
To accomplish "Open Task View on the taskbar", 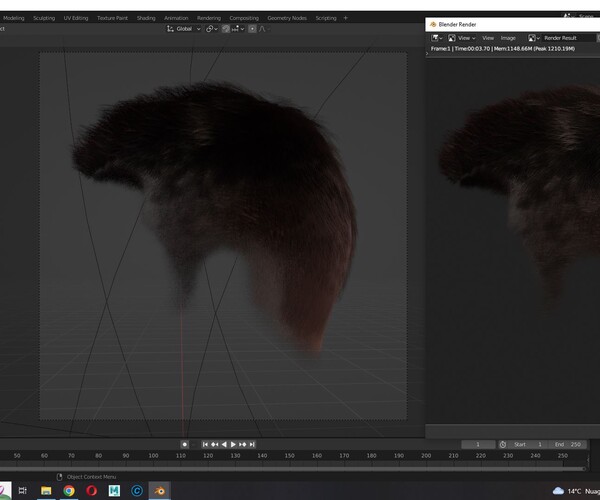I will [x=23, y=490].
